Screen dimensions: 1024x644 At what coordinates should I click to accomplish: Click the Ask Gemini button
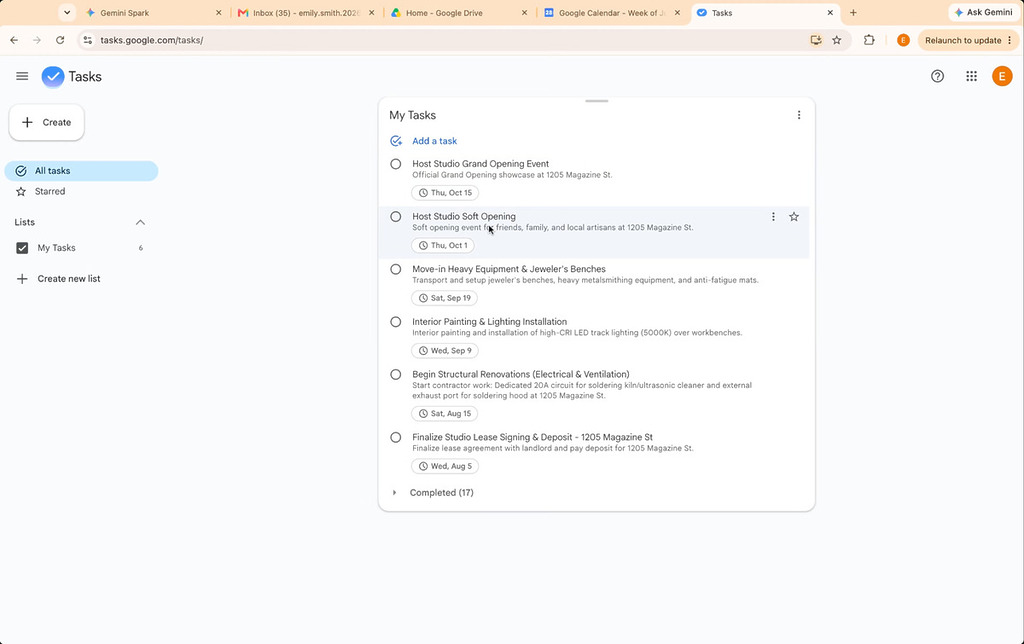[x=984, y=12]
